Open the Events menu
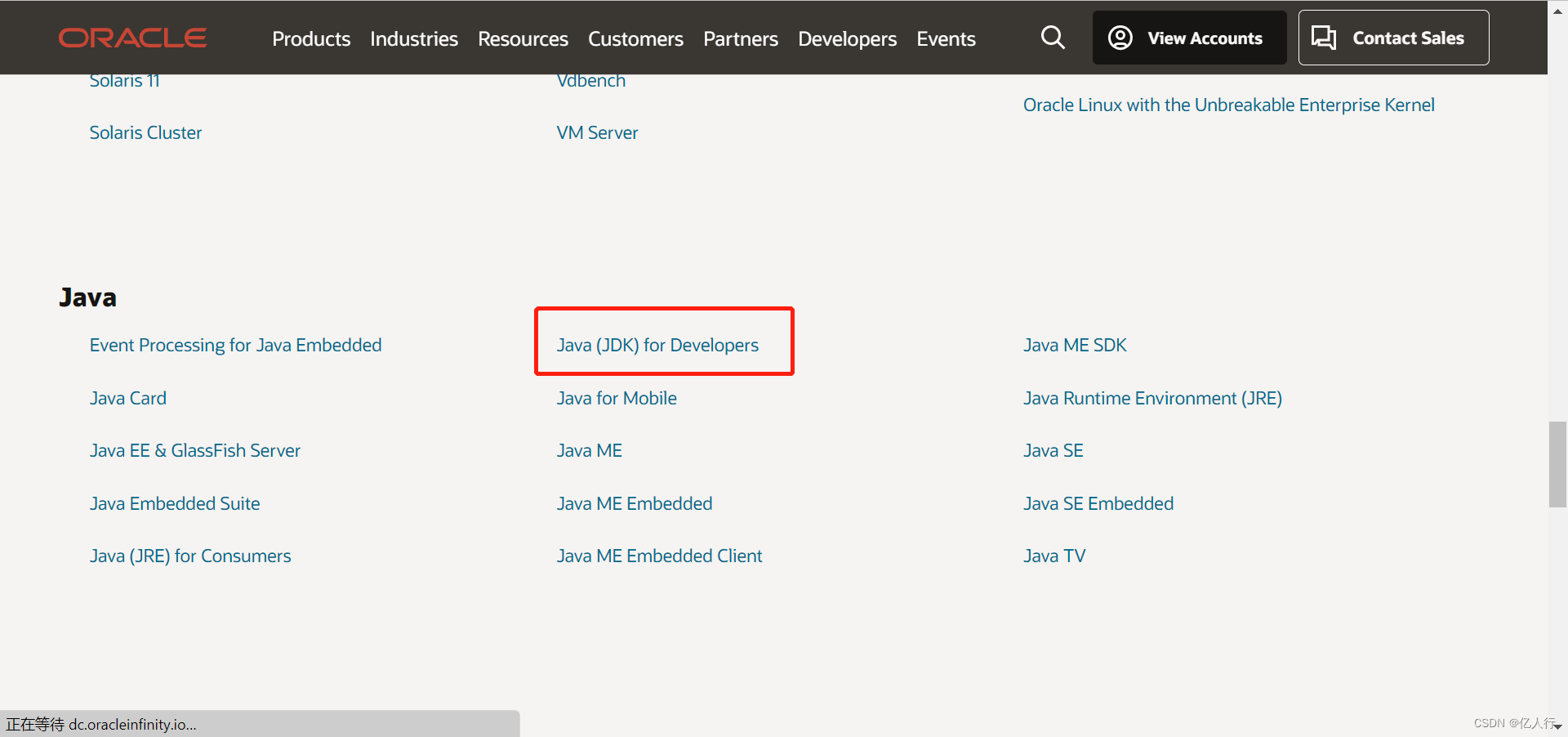 pyautogui.click(x=946, y=38)
